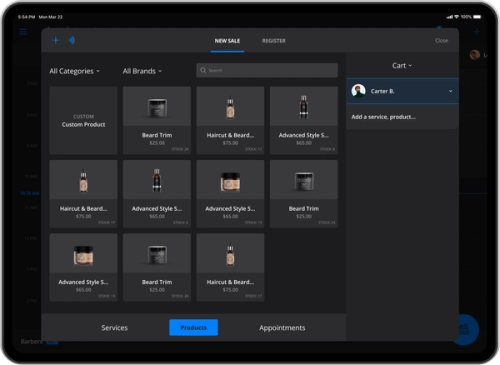Select the middle-row Beard Trim card
500x365 pixels.
point(304,194)
